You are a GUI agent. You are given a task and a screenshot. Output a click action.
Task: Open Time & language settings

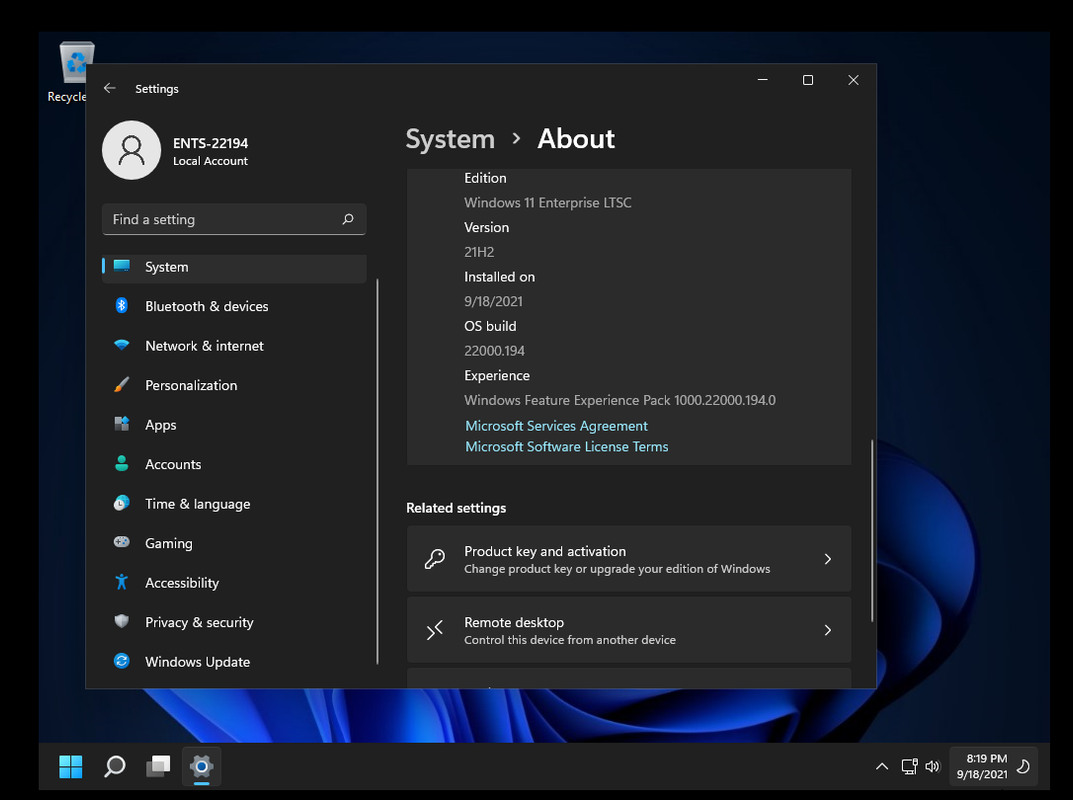pos(197,504)
